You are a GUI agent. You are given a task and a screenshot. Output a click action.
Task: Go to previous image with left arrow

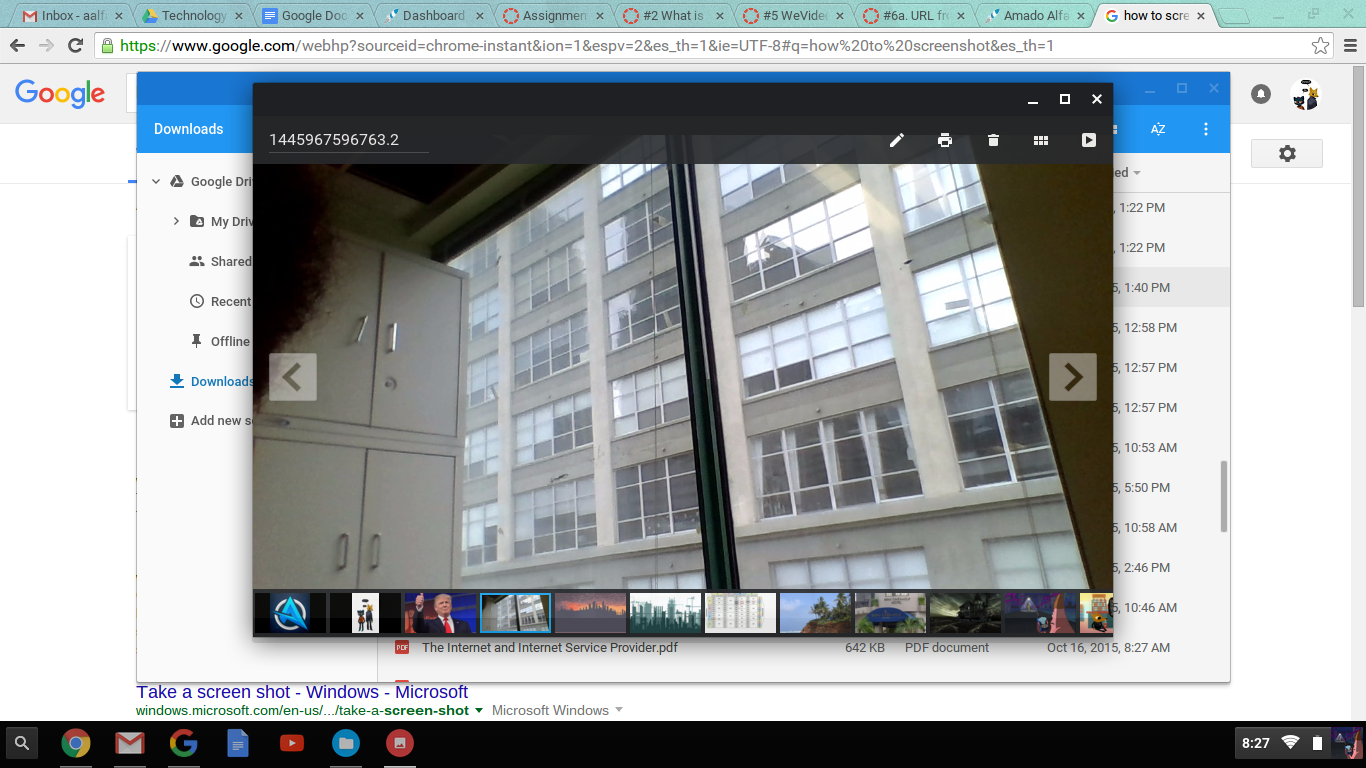click(x=292, y=377)
